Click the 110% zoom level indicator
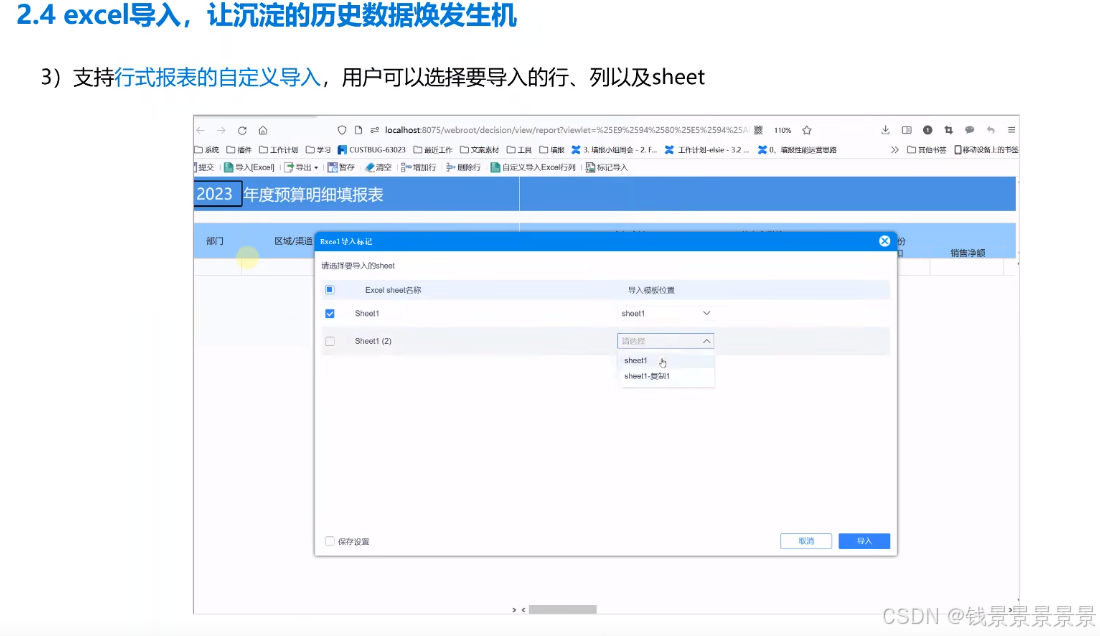The height and width of the screenshot is (636, 1100). tap(782, 130)
